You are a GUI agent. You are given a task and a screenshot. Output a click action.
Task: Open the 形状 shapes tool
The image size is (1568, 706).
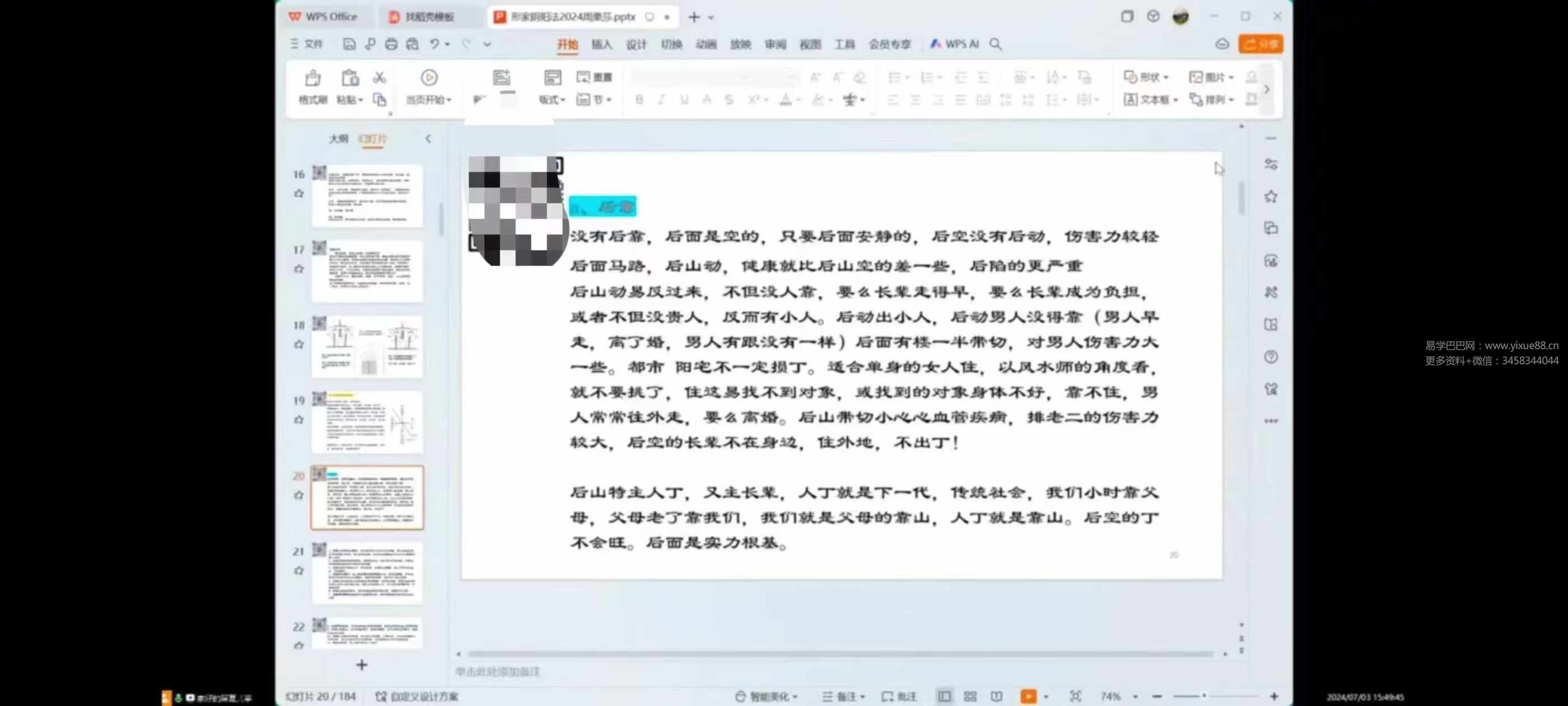pos(1148,77)
